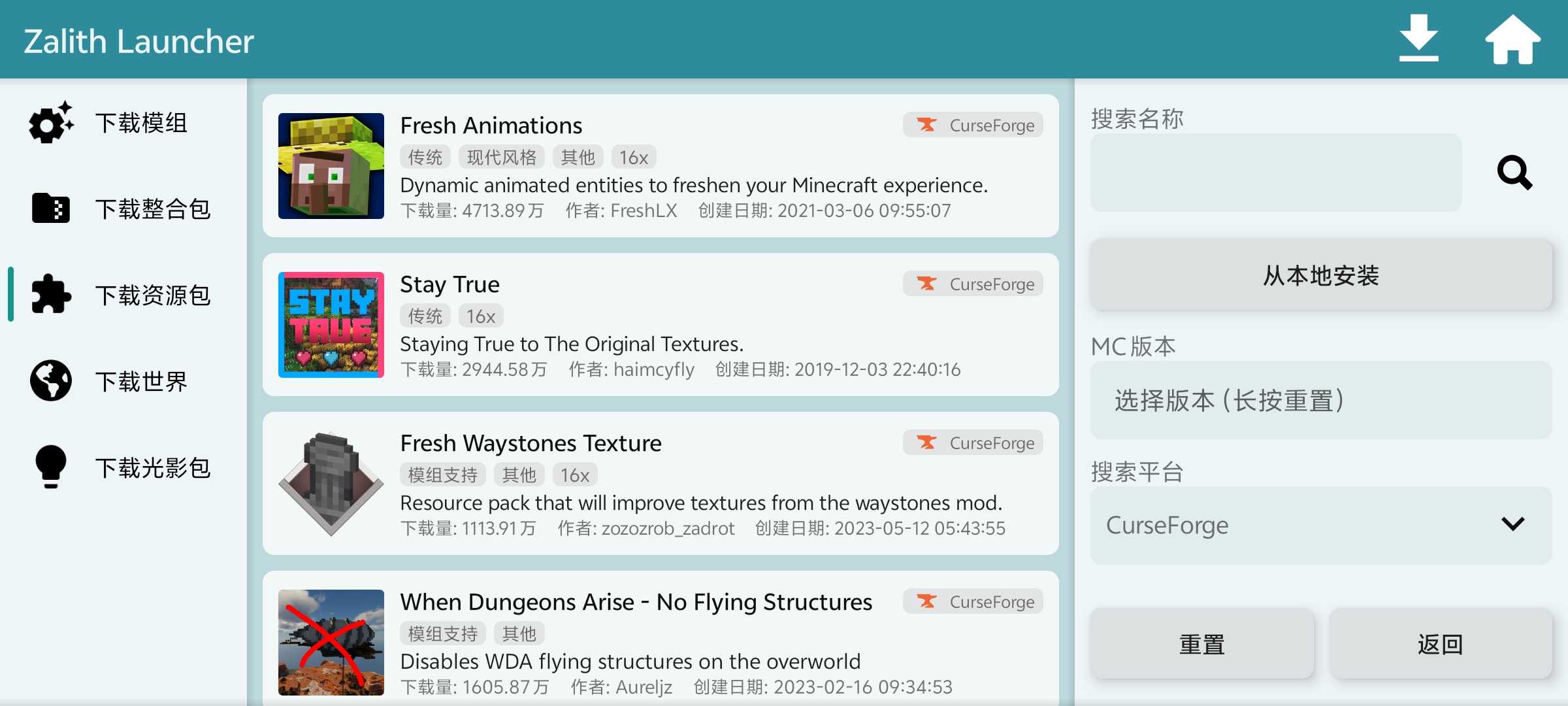
Task: Click 16x tag on Fresh Animations
Action: (x=634, y=157)
